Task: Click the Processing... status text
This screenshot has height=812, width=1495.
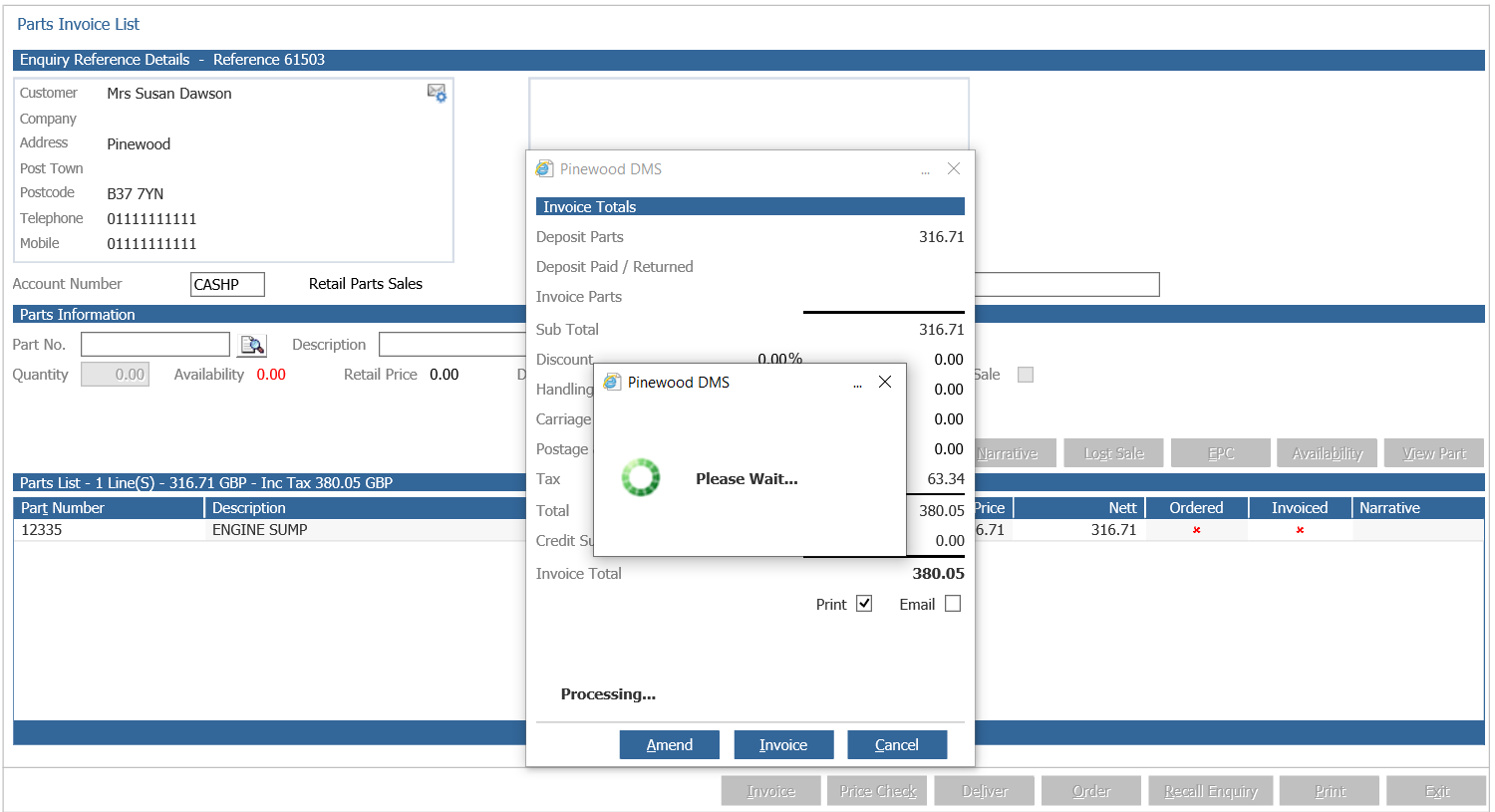Action: point(608,694)
